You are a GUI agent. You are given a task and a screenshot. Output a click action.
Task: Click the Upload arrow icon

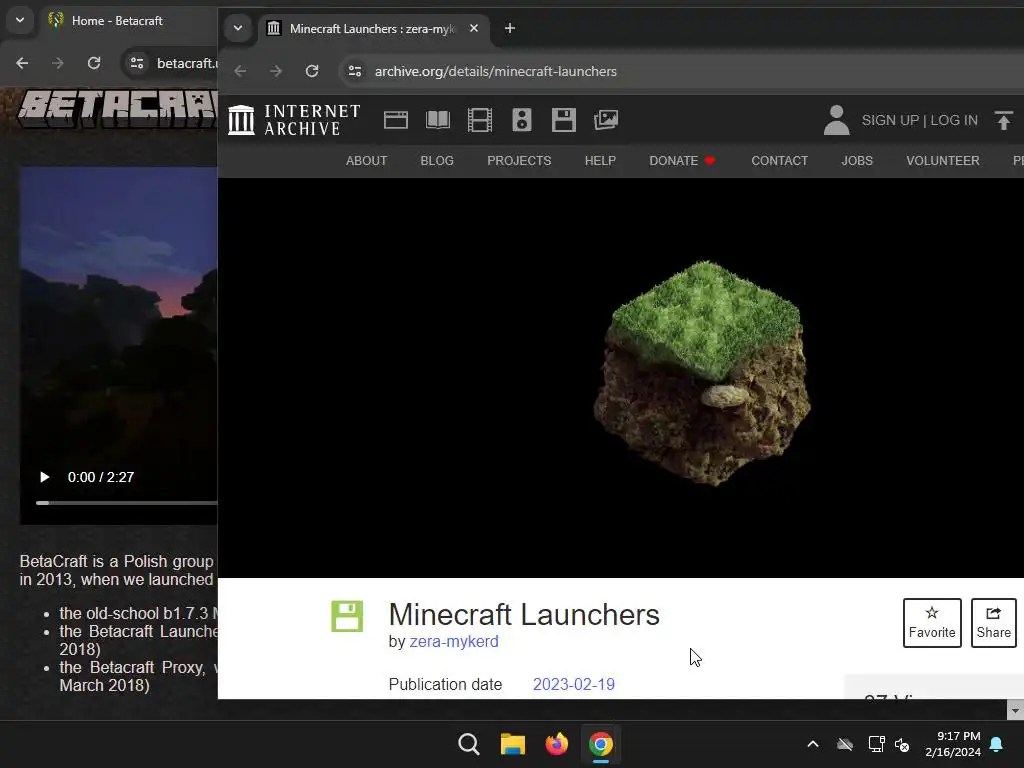1004,120
